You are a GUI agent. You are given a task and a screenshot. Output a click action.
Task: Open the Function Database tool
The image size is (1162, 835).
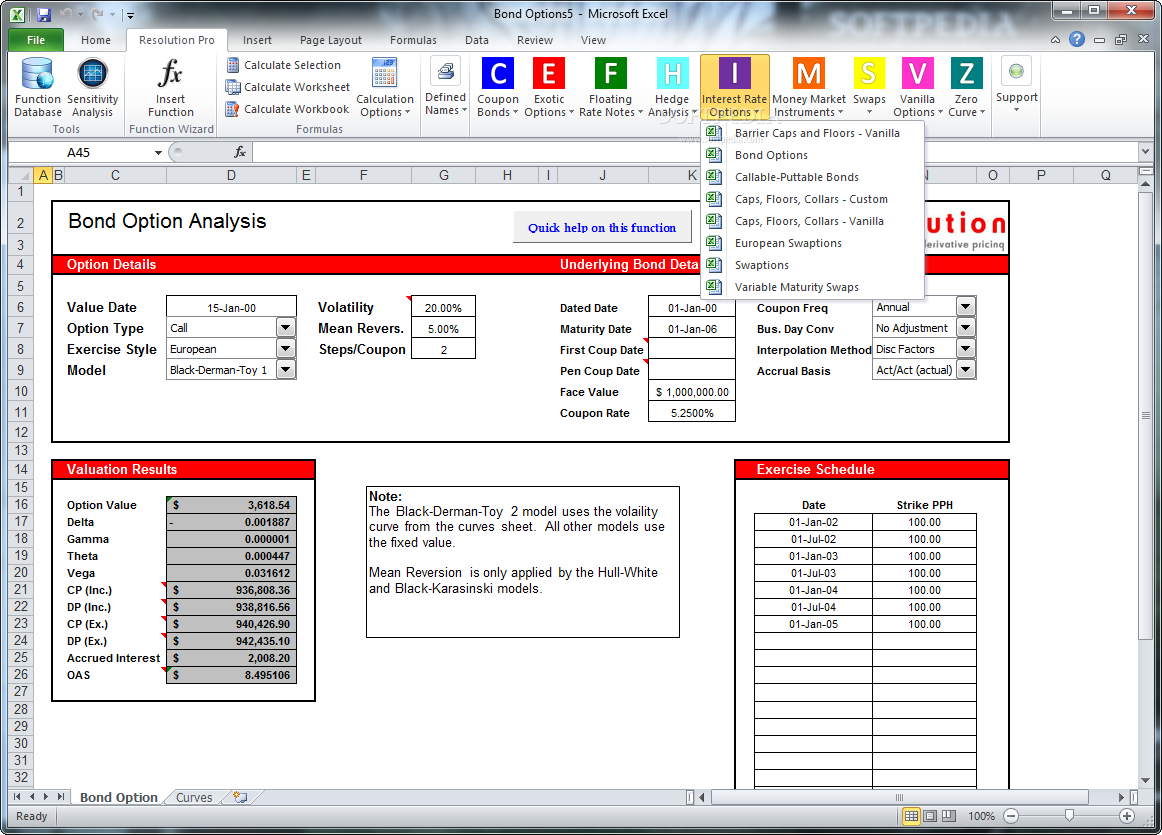(38, 87)
